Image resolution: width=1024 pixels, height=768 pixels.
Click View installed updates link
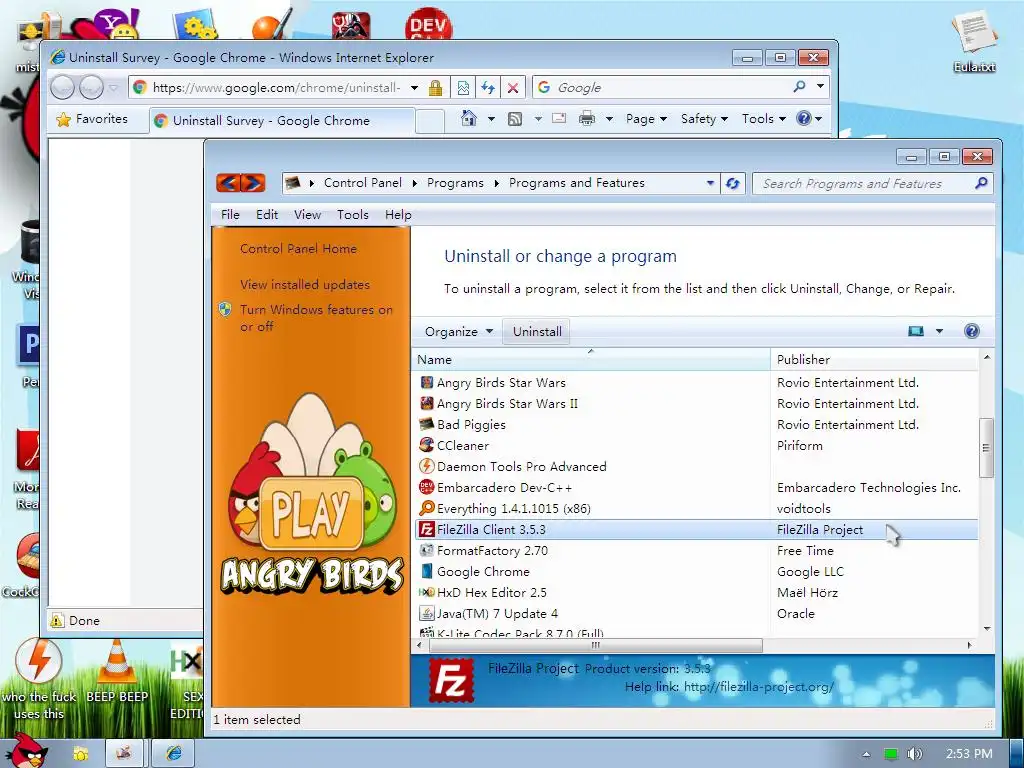click(x=305, y=285)
